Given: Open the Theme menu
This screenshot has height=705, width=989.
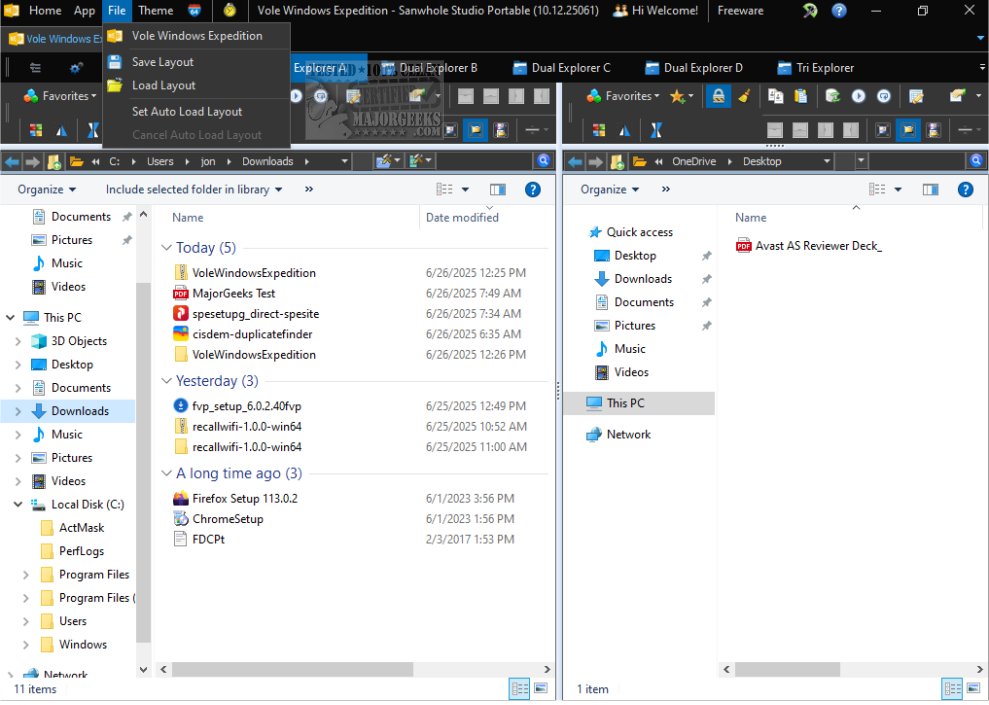Looking at the screenshot, I should tap(155, 11).
